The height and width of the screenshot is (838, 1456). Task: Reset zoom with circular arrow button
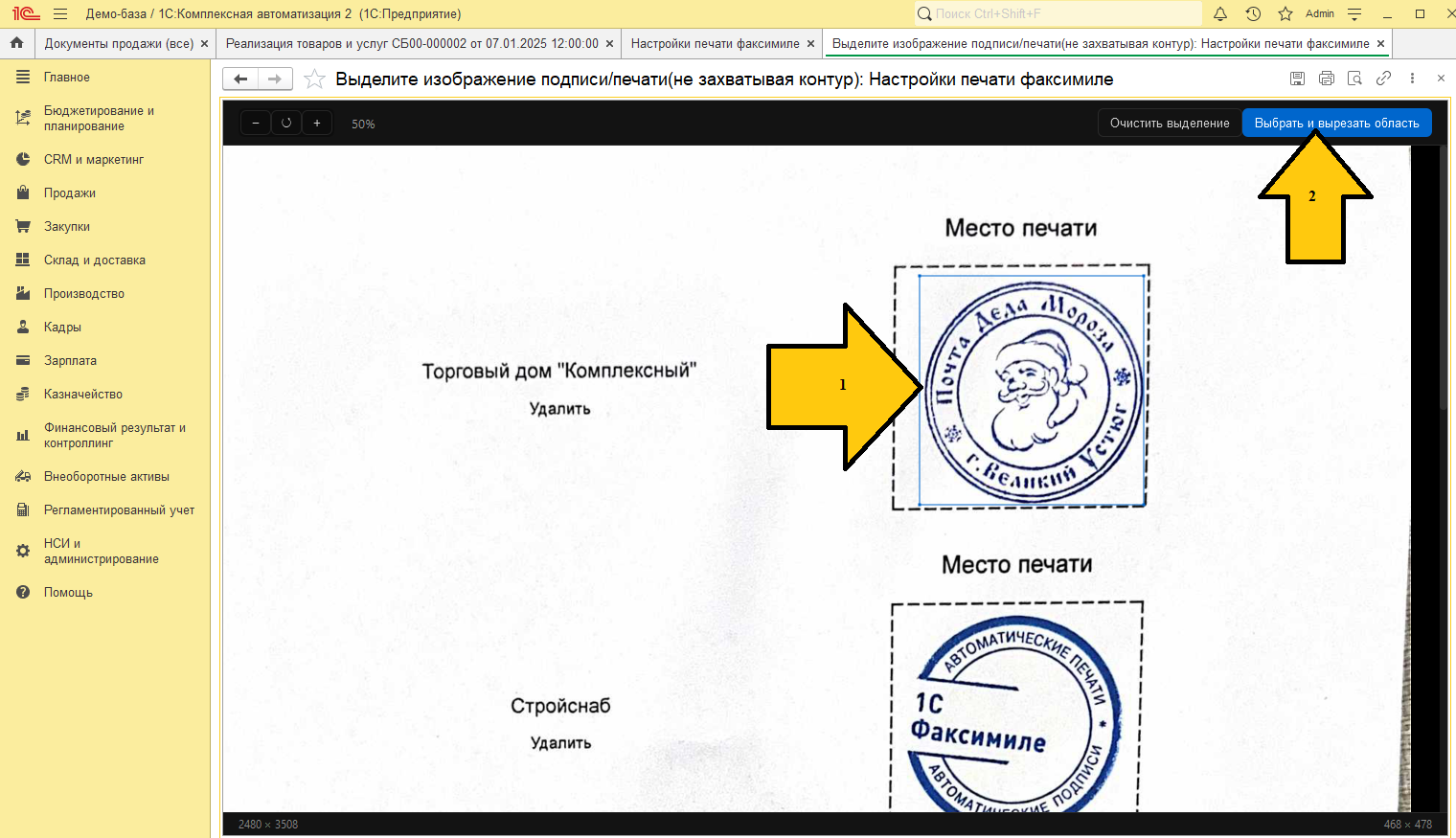pos(286,124)
